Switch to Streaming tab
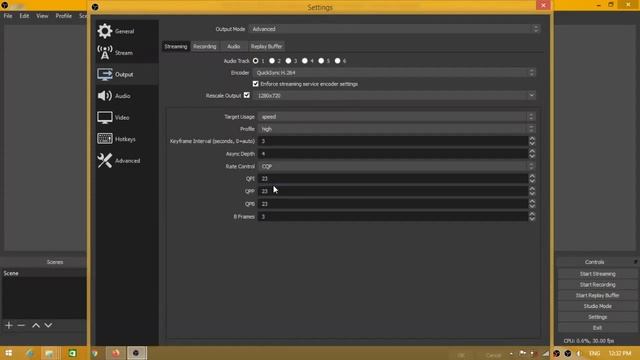640x360 pixels. [x=176, y=47]
